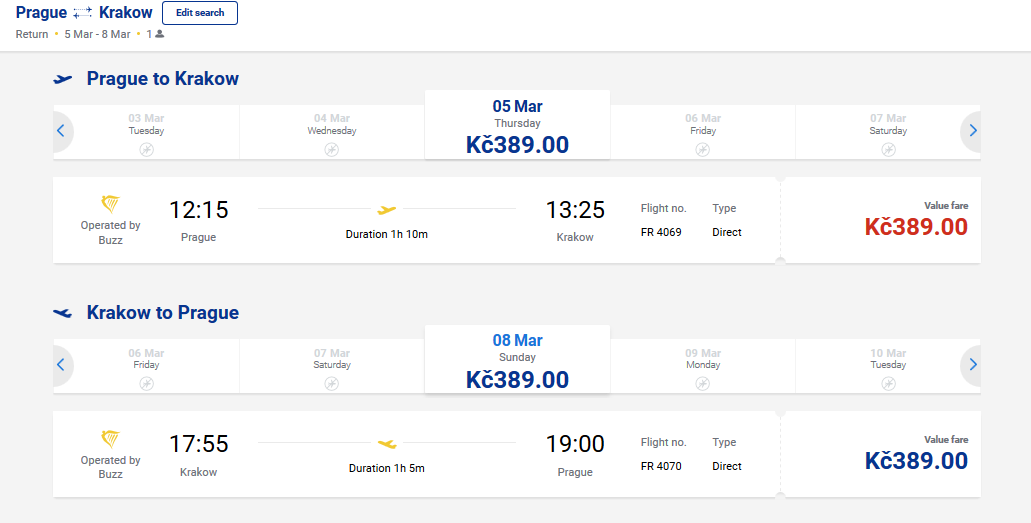This screenshot has width=1031, height=523.
Task: Click no-flight icon under 04 Mar Wednesday
Action: click(x=332, y=150)
